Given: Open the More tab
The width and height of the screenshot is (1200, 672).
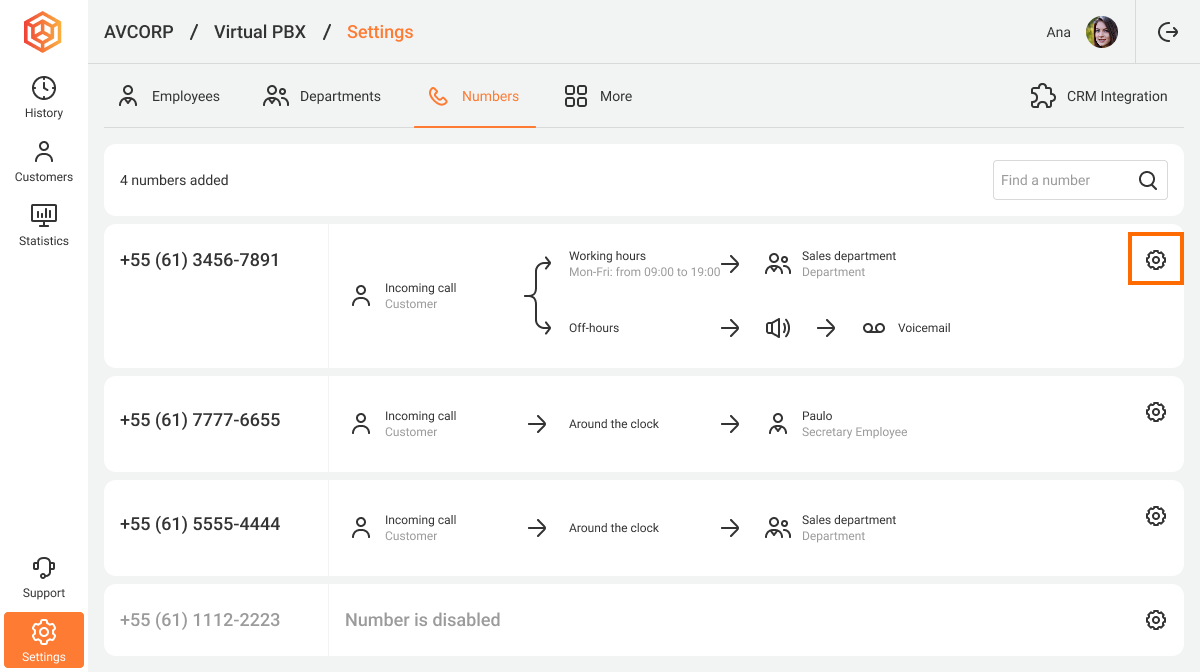Looking at the screenshot, I should 598,96.
